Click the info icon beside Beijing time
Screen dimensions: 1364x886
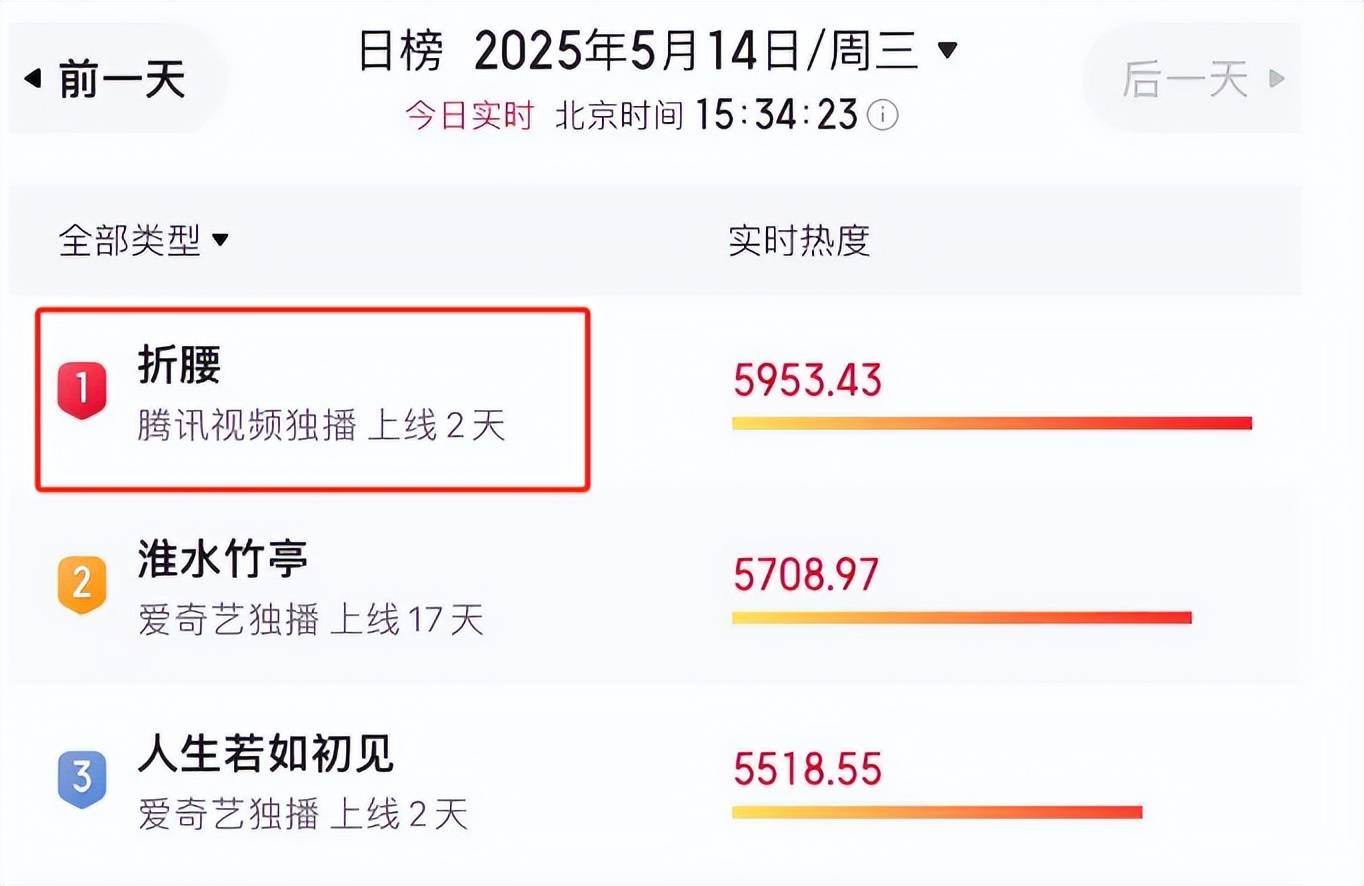882,117
